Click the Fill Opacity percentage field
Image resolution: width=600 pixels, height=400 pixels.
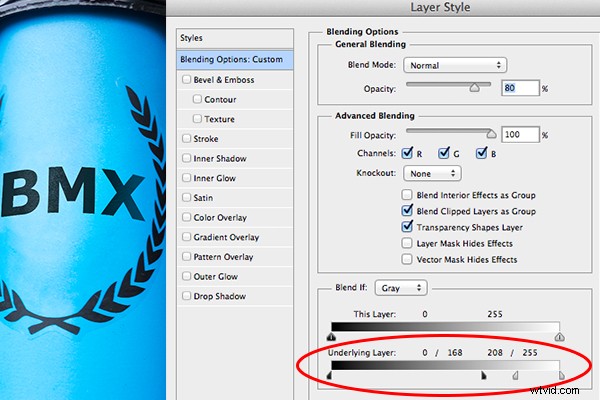520,135
